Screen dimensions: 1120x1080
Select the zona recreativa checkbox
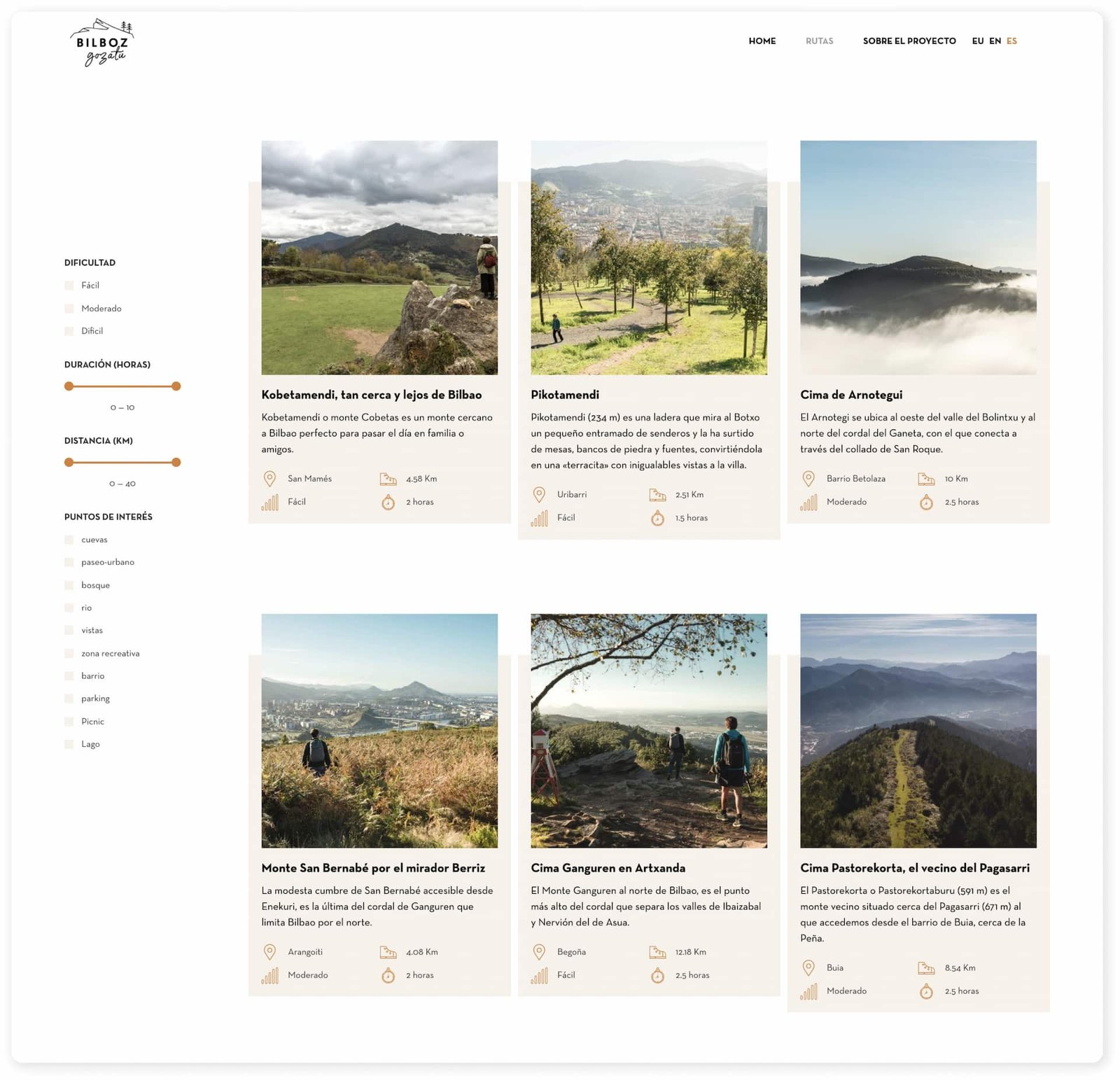pos(69,653)
